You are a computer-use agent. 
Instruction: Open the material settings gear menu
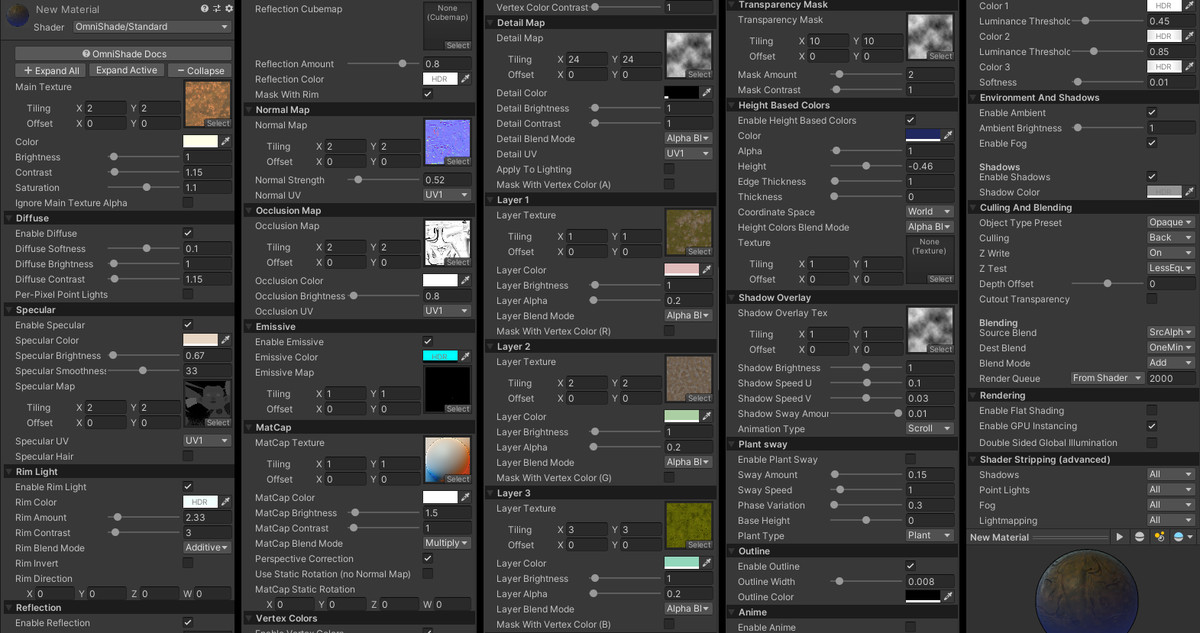click(x=228, y=9)
